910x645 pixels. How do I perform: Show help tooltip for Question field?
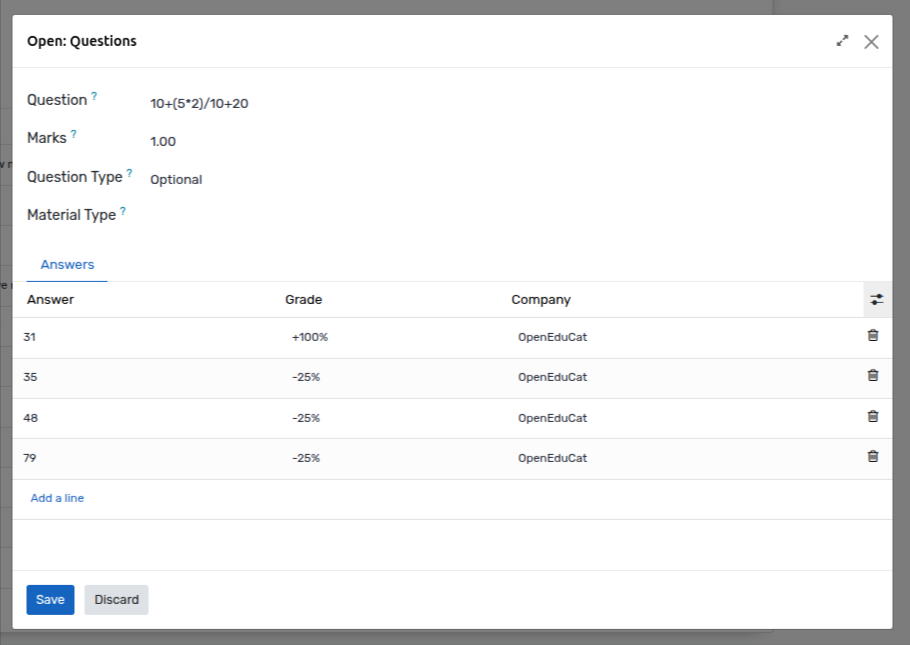point(94,96)
